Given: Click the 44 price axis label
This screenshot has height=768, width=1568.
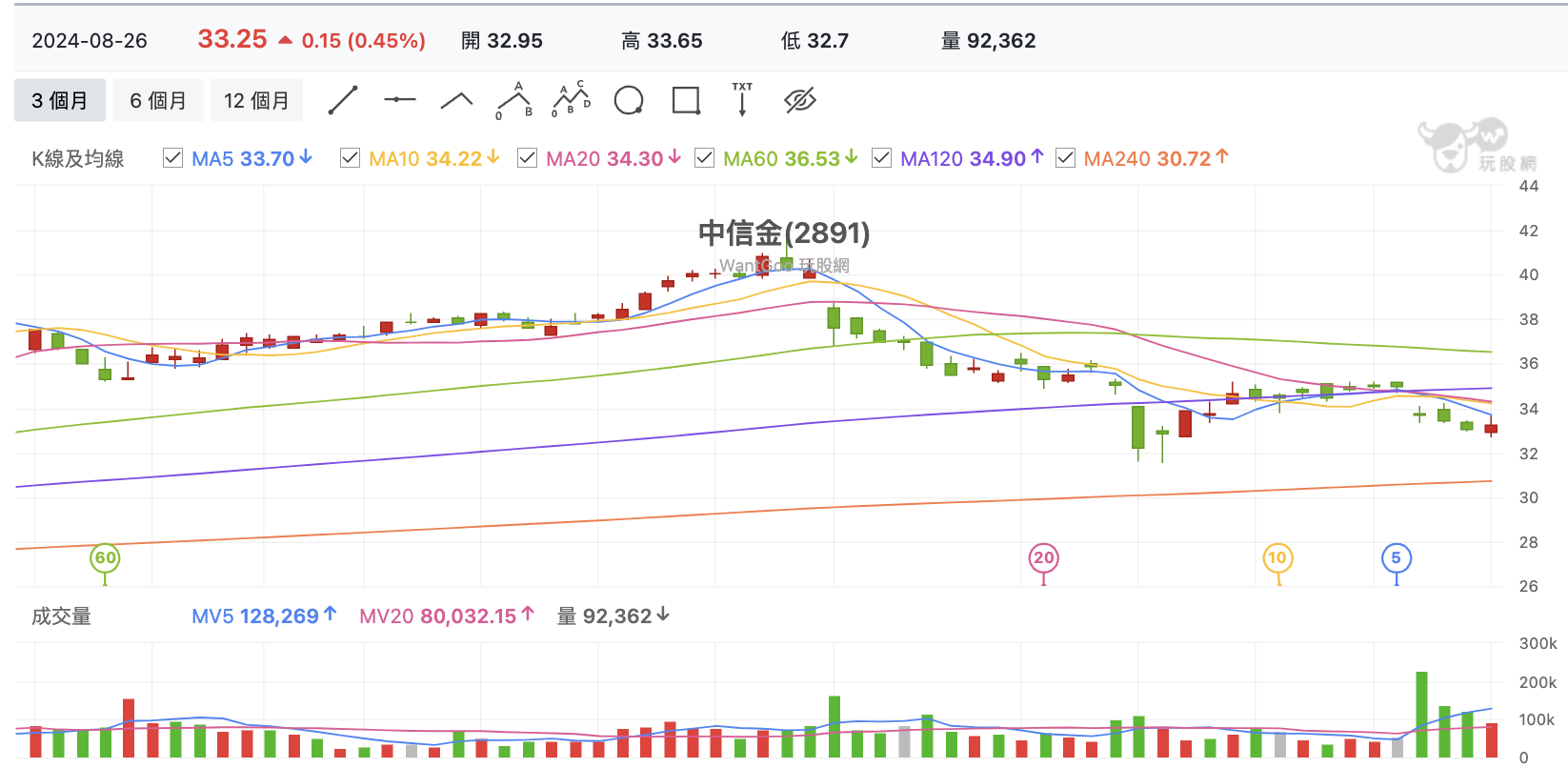Looking at the screenshot, I should pyautogui.click(x=1529, y=186).
